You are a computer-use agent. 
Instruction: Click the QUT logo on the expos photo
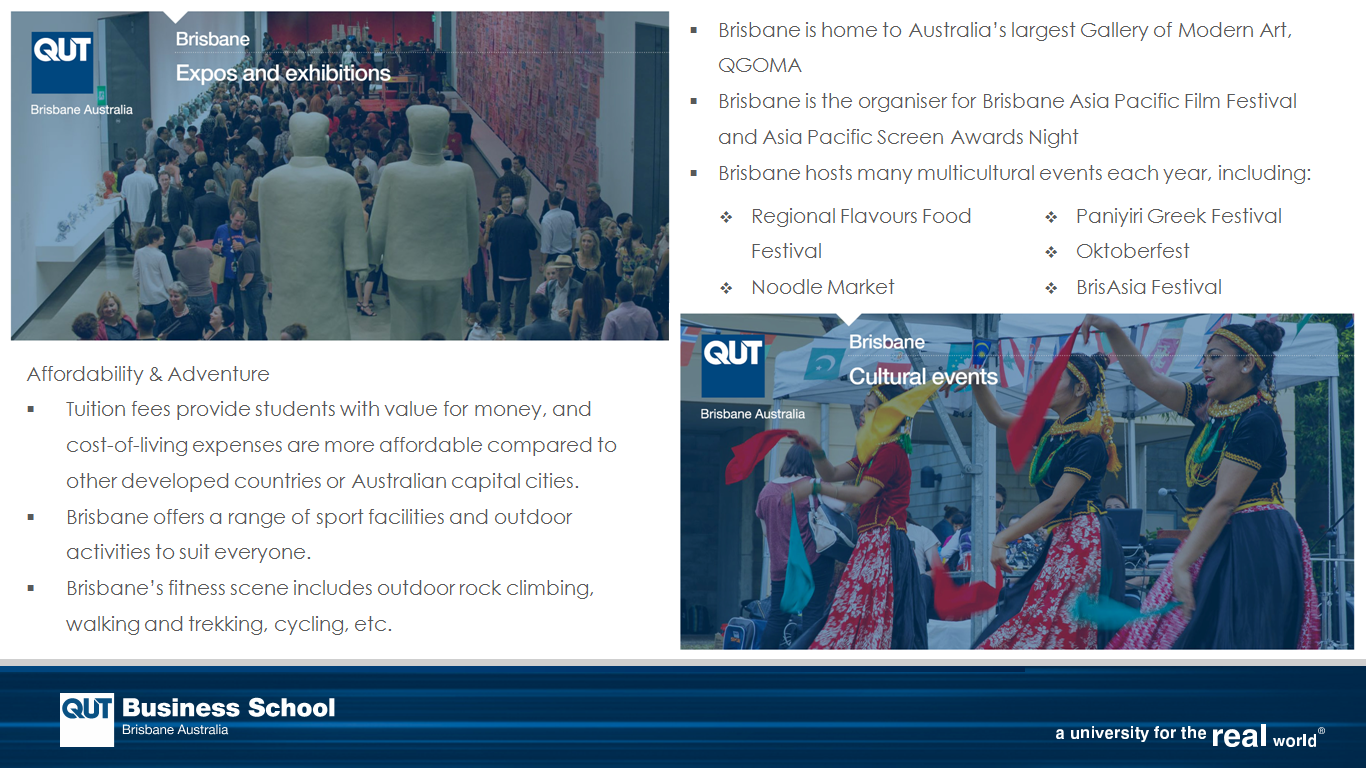tap(62, 62)
